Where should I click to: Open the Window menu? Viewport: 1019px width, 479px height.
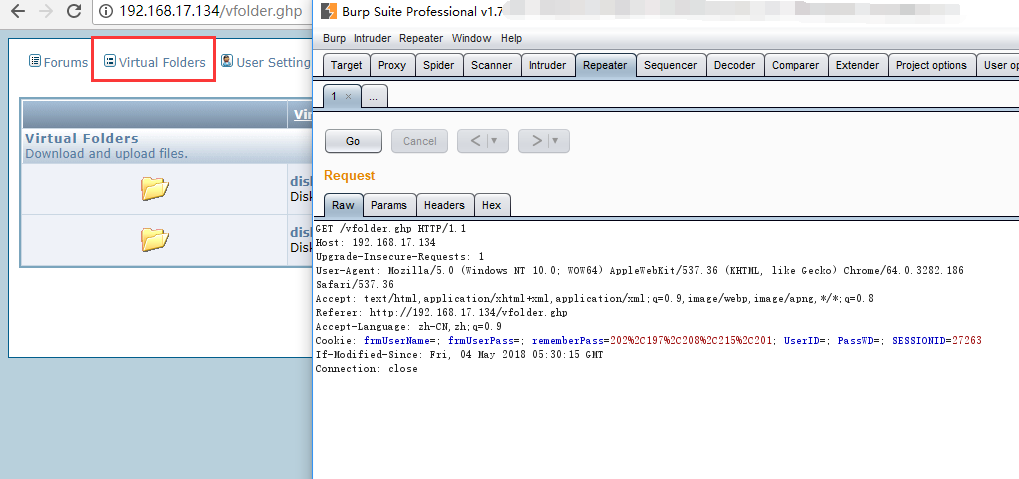point(472,38)
